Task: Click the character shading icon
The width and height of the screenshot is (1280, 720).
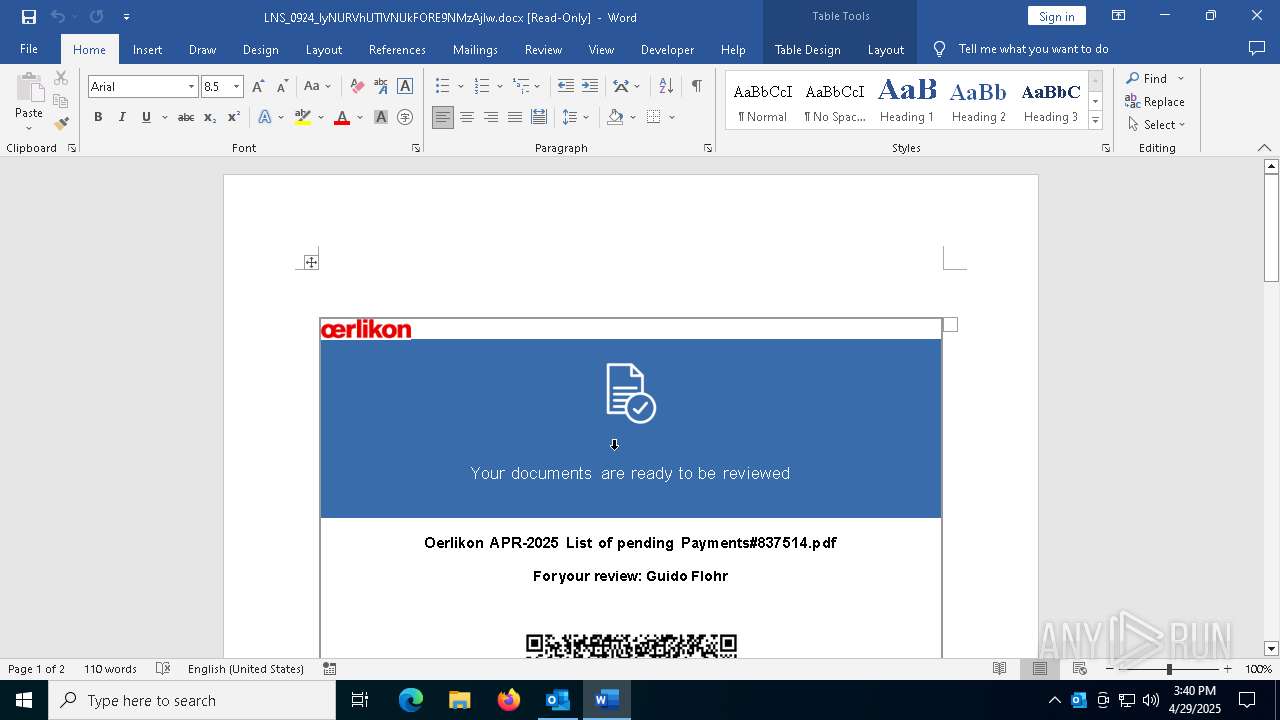Action: [381, 117]
